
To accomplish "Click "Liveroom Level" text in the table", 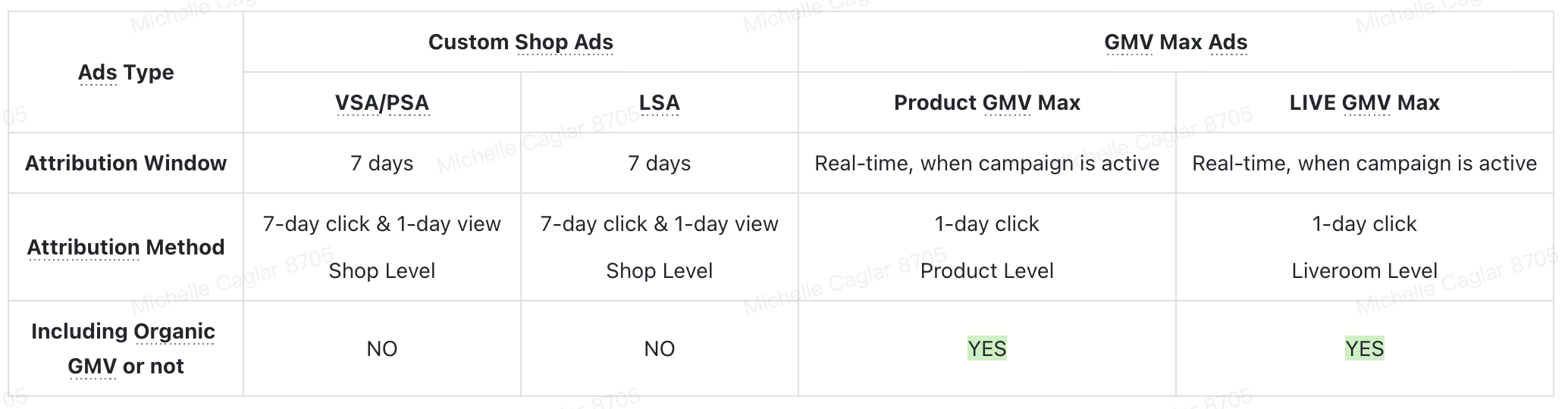I will point(1364,271).
